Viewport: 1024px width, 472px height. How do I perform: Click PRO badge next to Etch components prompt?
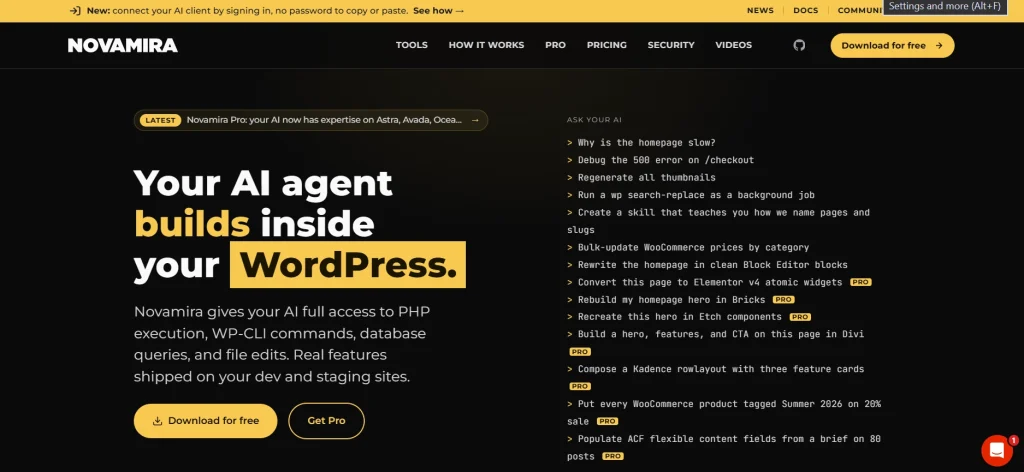tap(800, 317)
